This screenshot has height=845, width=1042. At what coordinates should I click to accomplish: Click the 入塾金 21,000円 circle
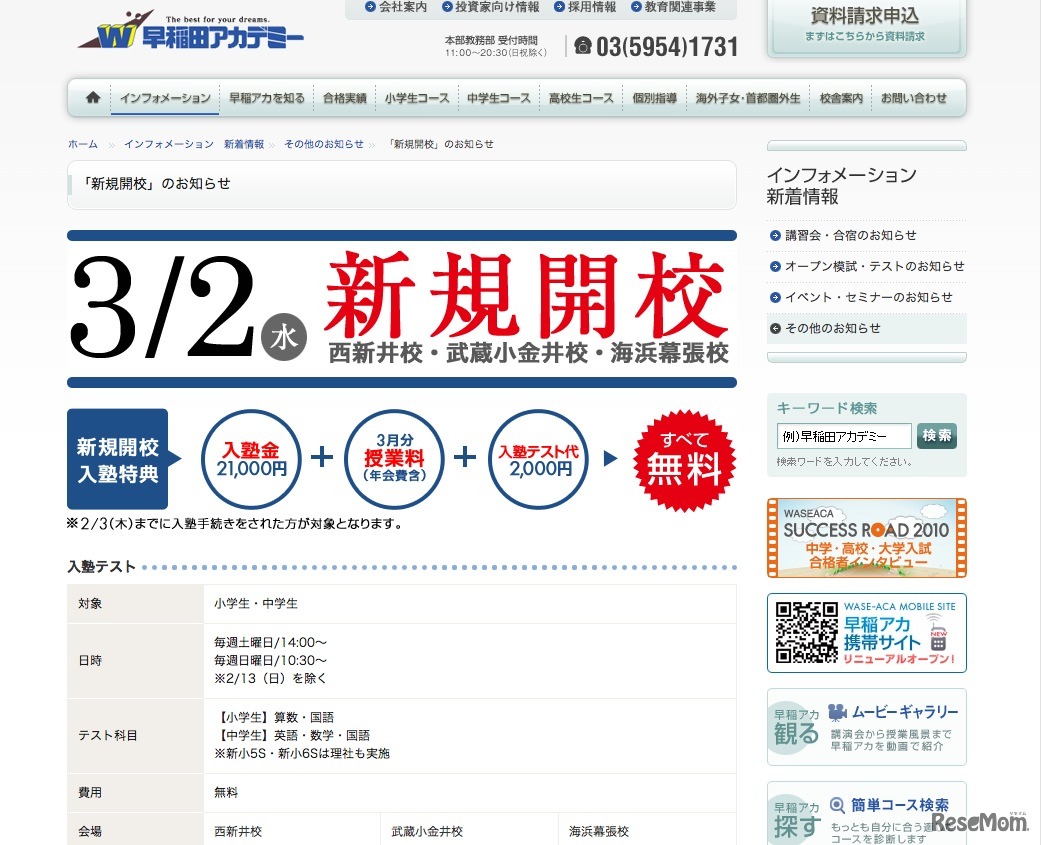251,459
